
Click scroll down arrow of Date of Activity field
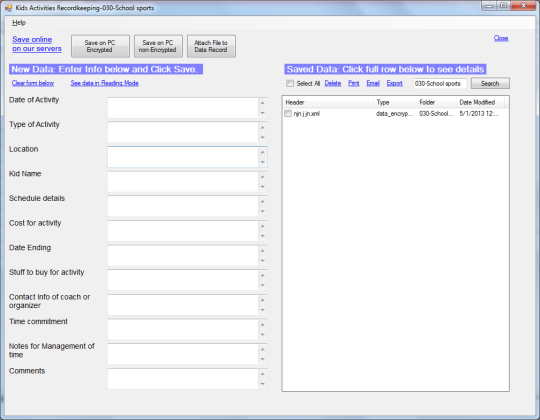click(x=263, y=113)
